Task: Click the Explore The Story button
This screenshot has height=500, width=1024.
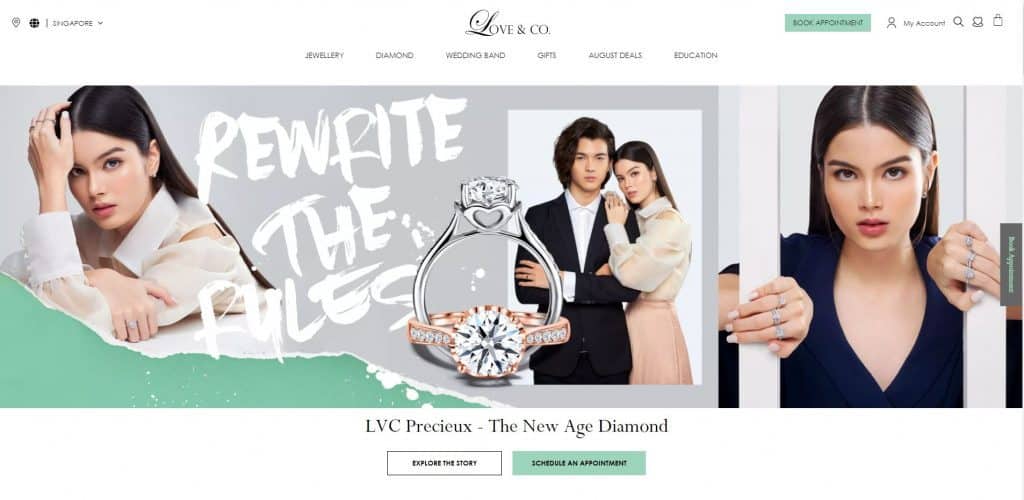Action: pyautogui.click(x=444, y=463)
